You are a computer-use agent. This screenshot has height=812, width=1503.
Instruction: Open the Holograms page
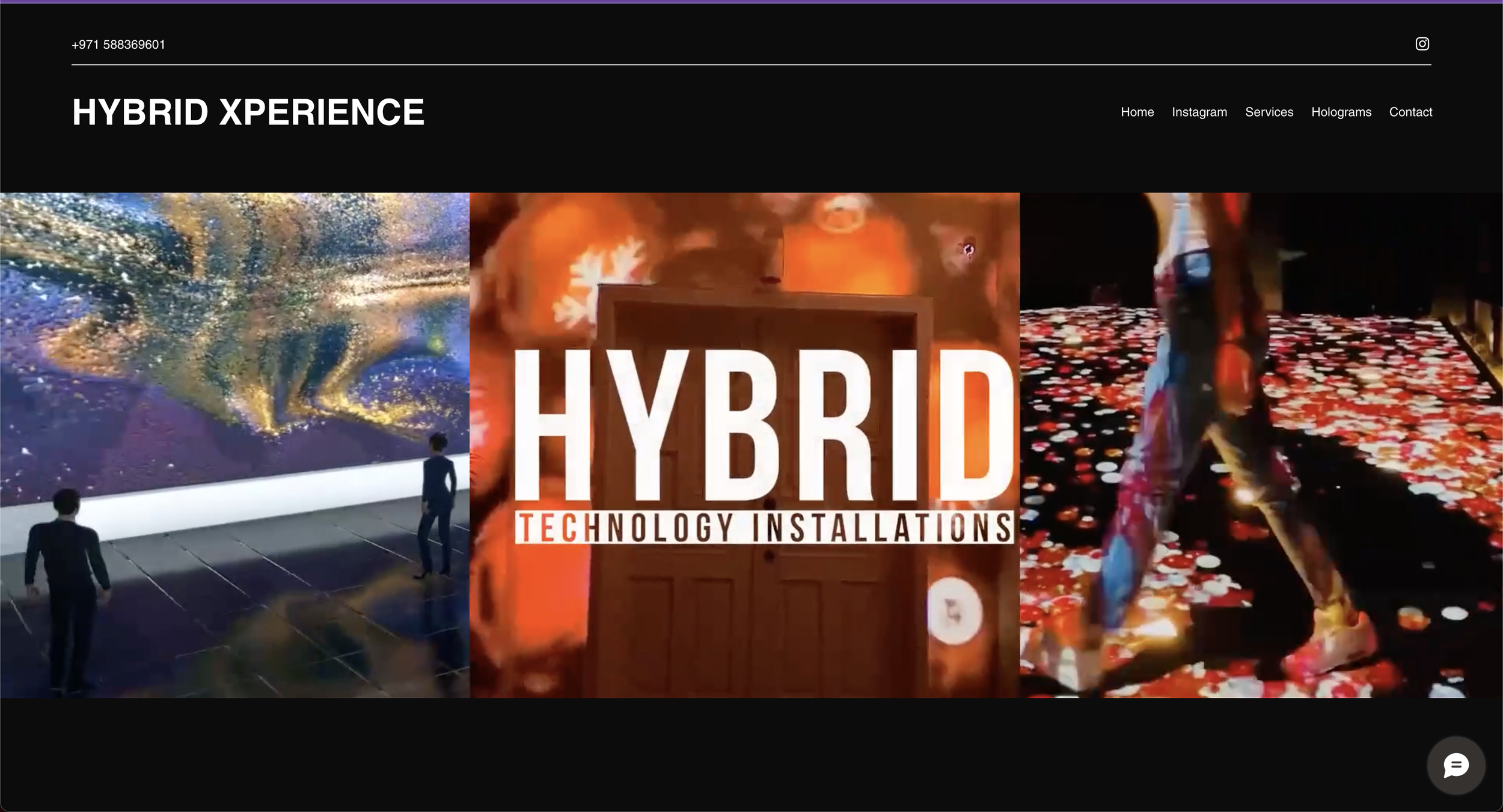[x=1341, y=112]
